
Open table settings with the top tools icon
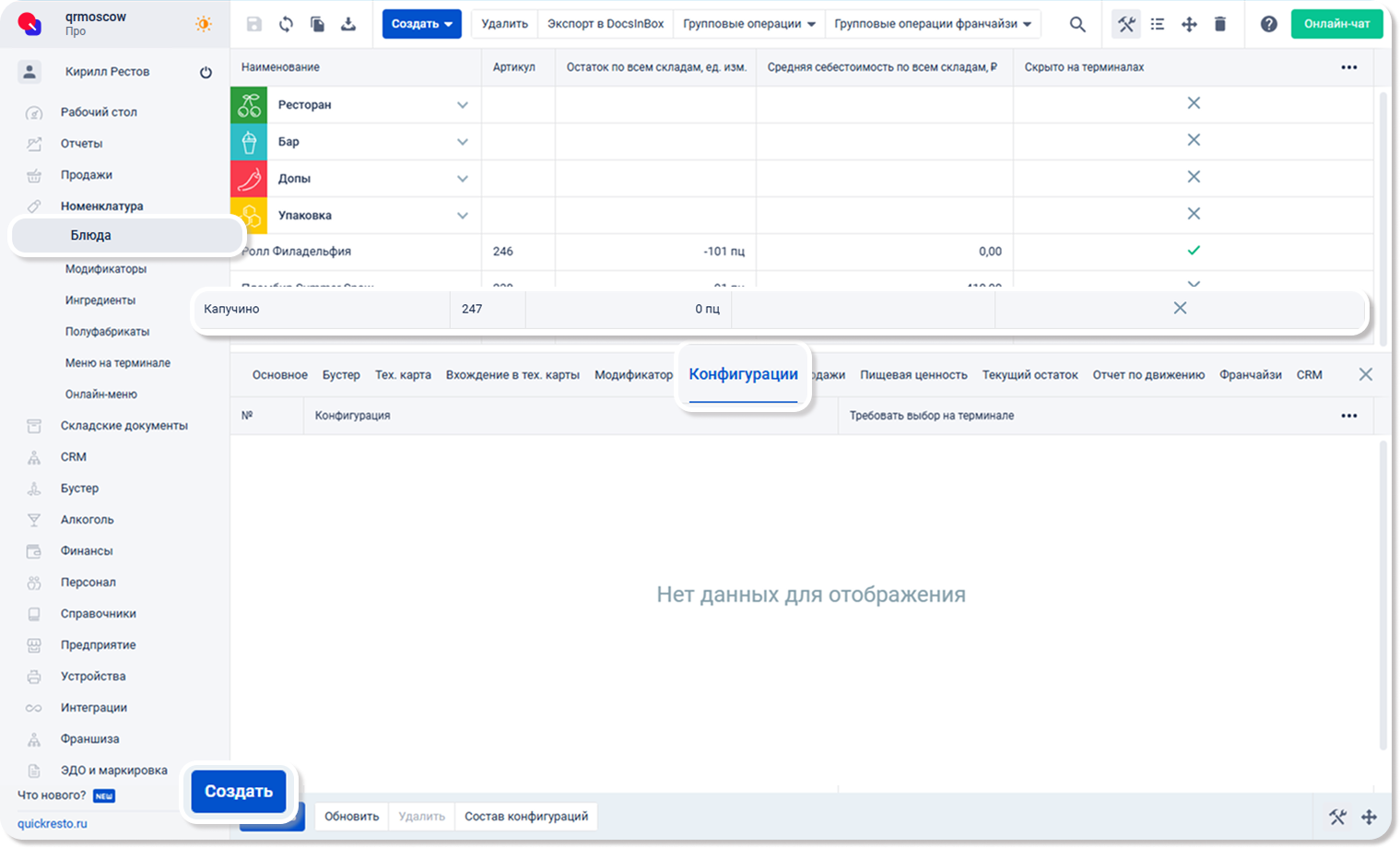[x=1126, y=24]
